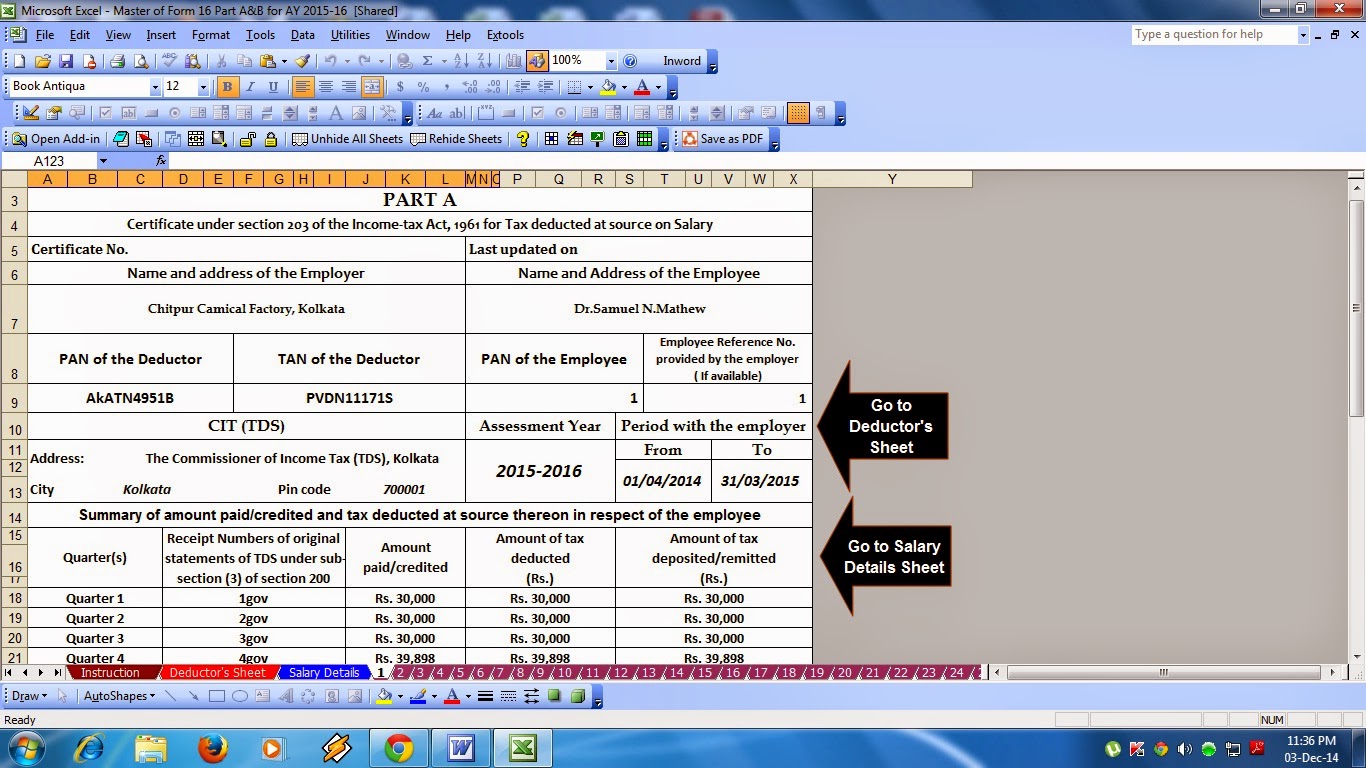Click the Currency Style dollar icon

400,87
